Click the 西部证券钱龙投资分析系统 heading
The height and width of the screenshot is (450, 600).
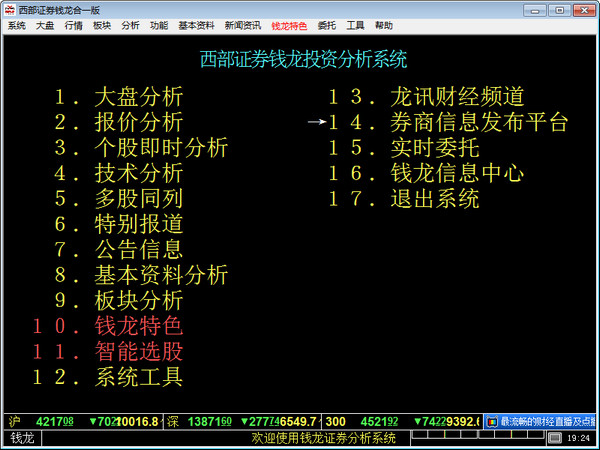tap(303, 60)
